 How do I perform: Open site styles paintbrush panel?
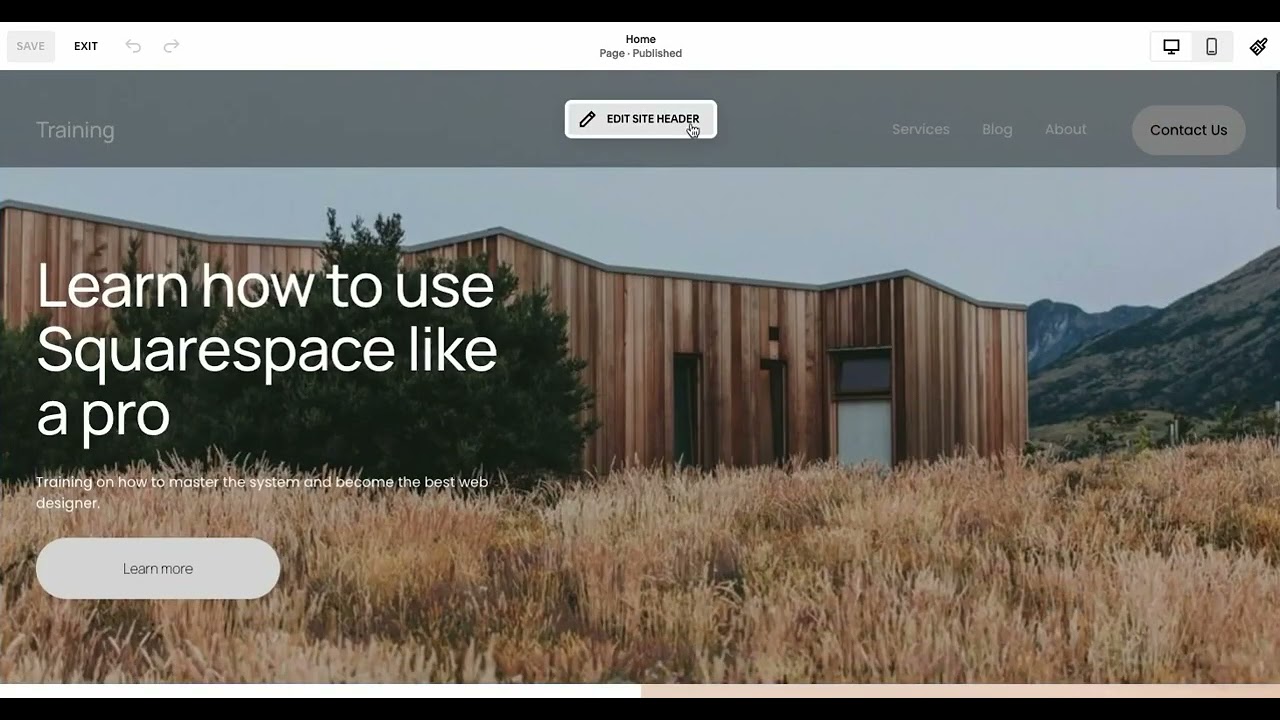1258,46
